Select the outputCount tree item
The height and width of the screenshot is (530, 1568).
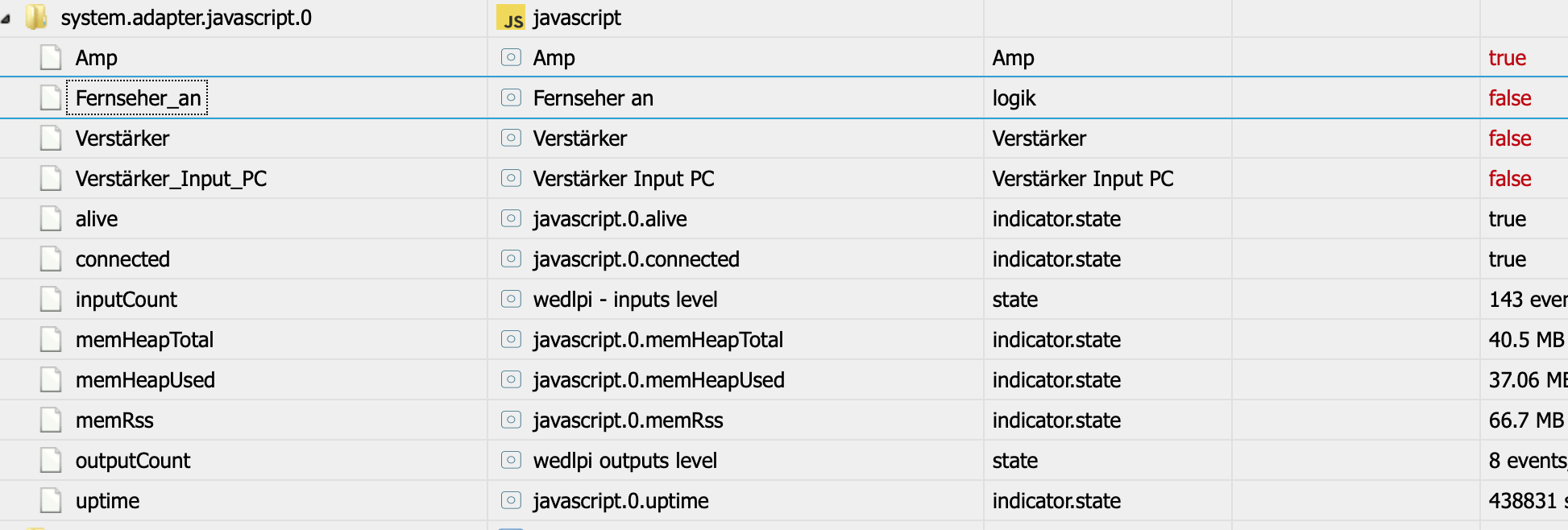coord(133,461)
